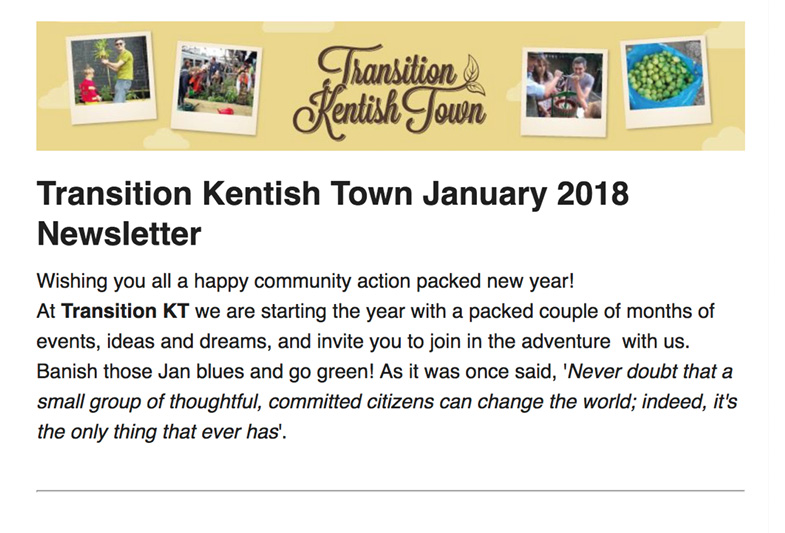Click the cloud graphic in banner's top-right corner
The width and height of the screenshot is (785, 533).
pos(725,35)
